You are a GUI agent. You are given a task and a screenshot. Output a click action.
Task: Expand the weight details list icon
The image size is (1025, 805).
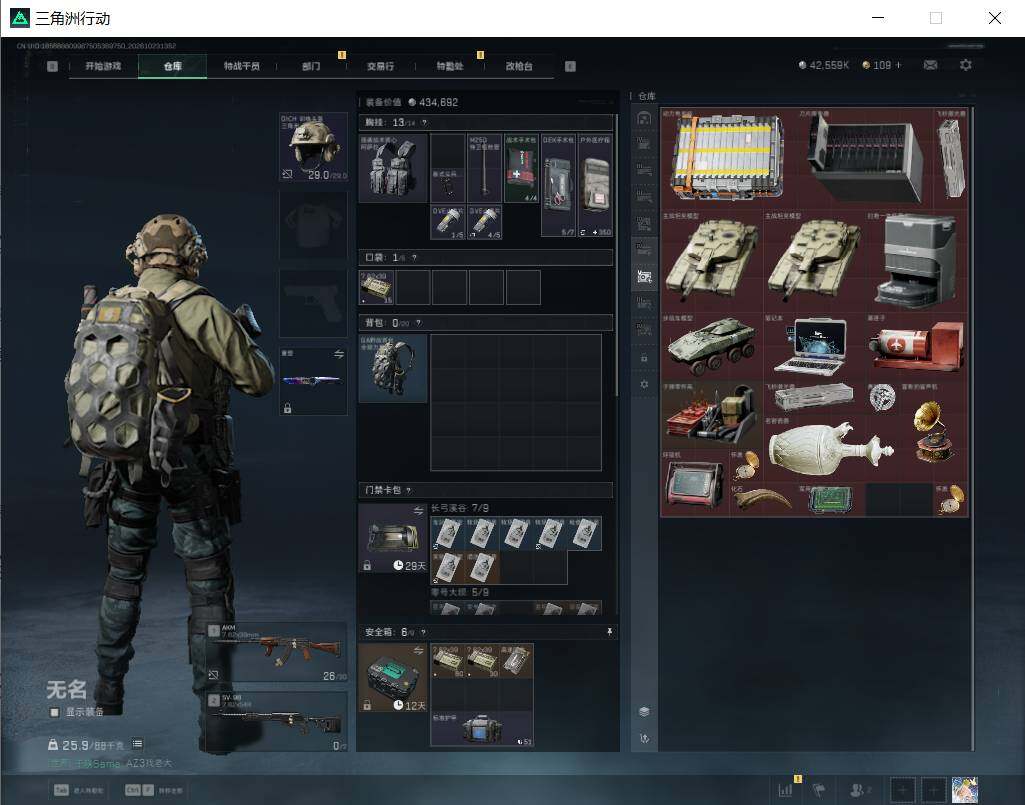click(137, 744)
